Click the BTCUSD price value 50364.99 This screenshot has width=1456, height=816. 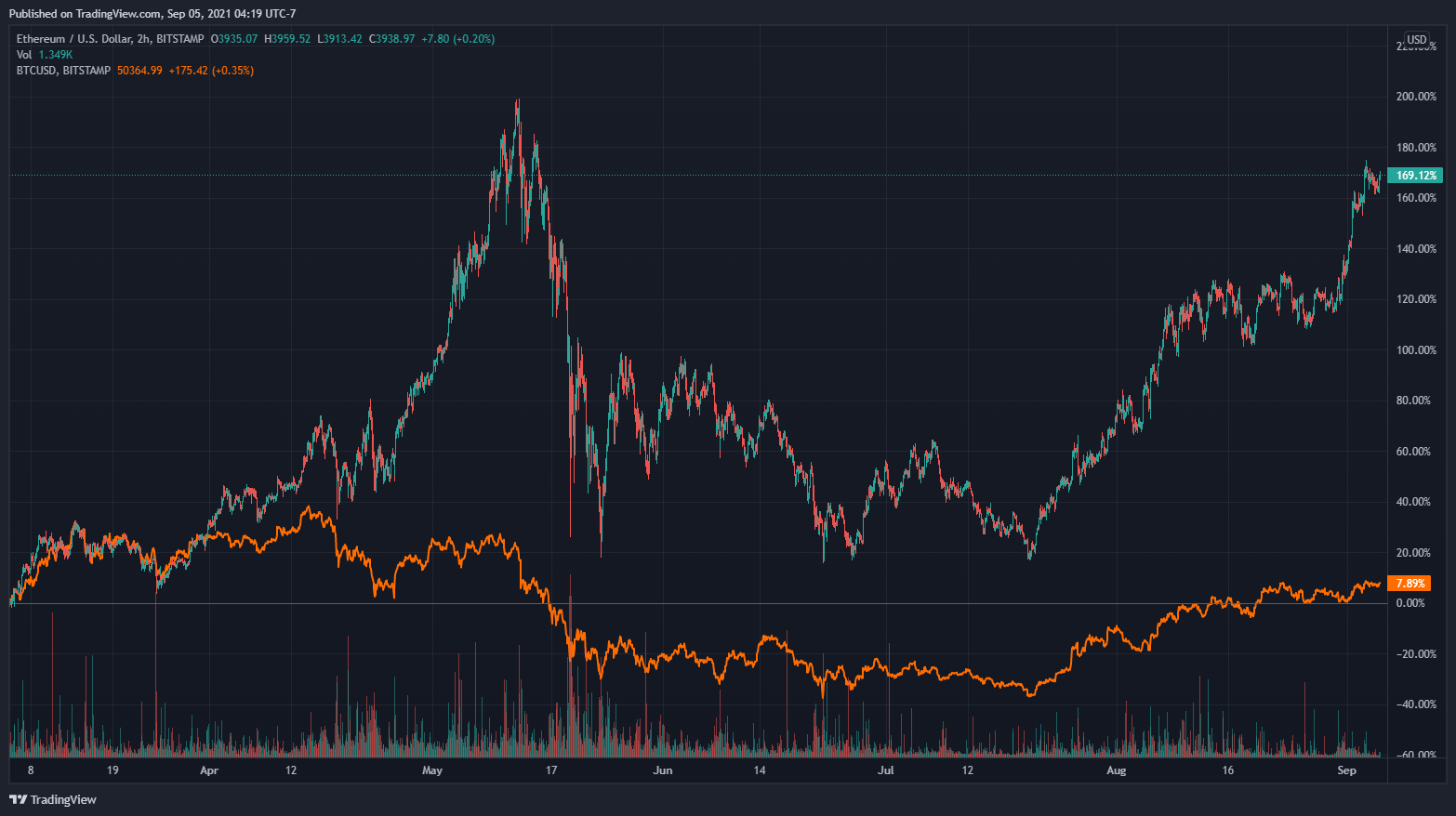point(139,71)
